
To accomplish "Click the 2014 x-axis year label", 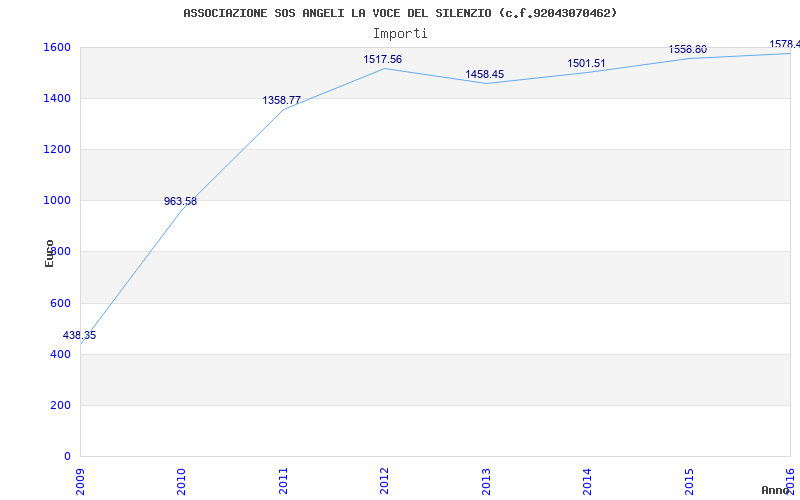I will [x=587, y=481].
